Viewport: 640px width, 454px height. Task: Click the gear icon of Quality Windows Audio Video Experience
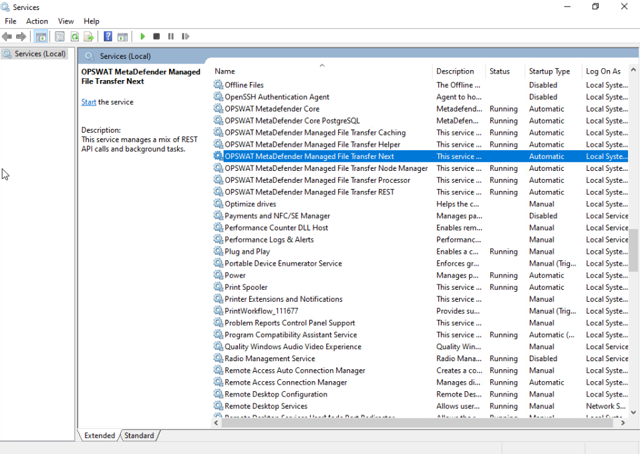coord(218,347)
